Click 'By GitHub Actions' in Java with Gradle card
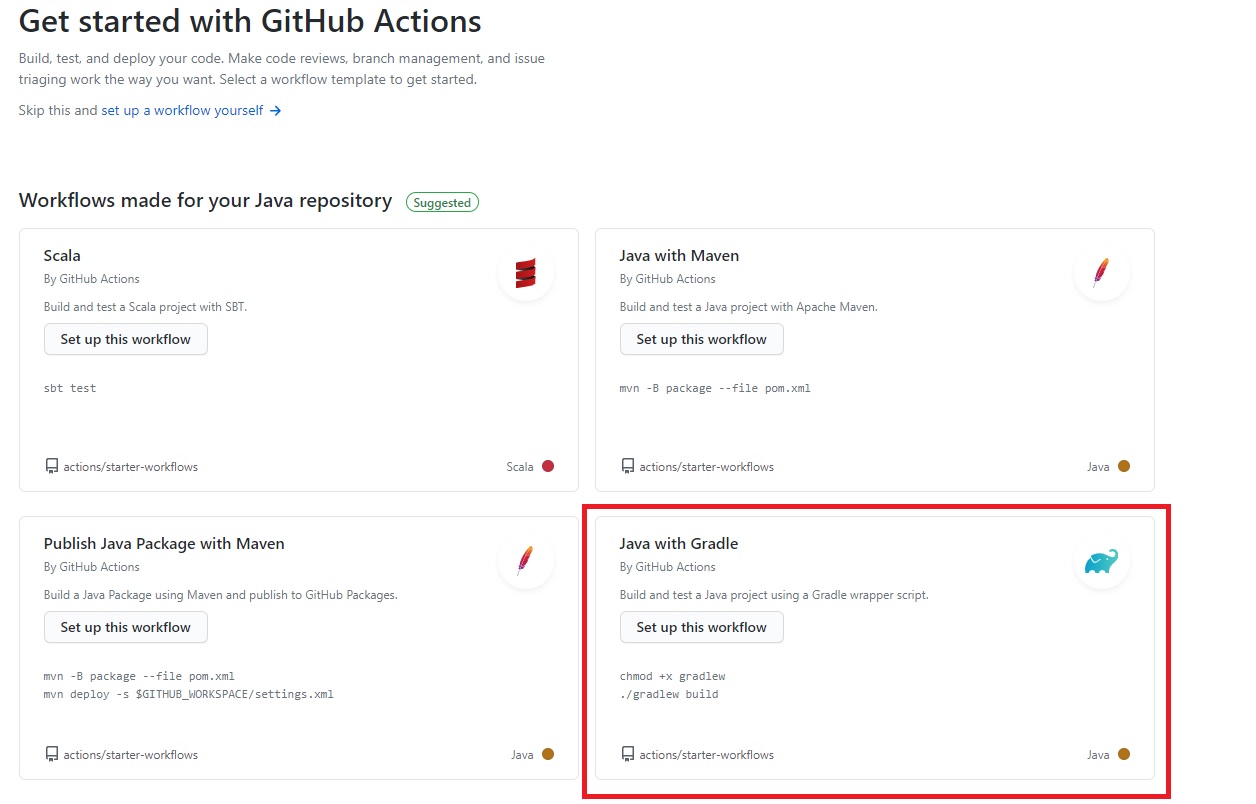This screenshot has height=804, width=1256. pos(668,567)
